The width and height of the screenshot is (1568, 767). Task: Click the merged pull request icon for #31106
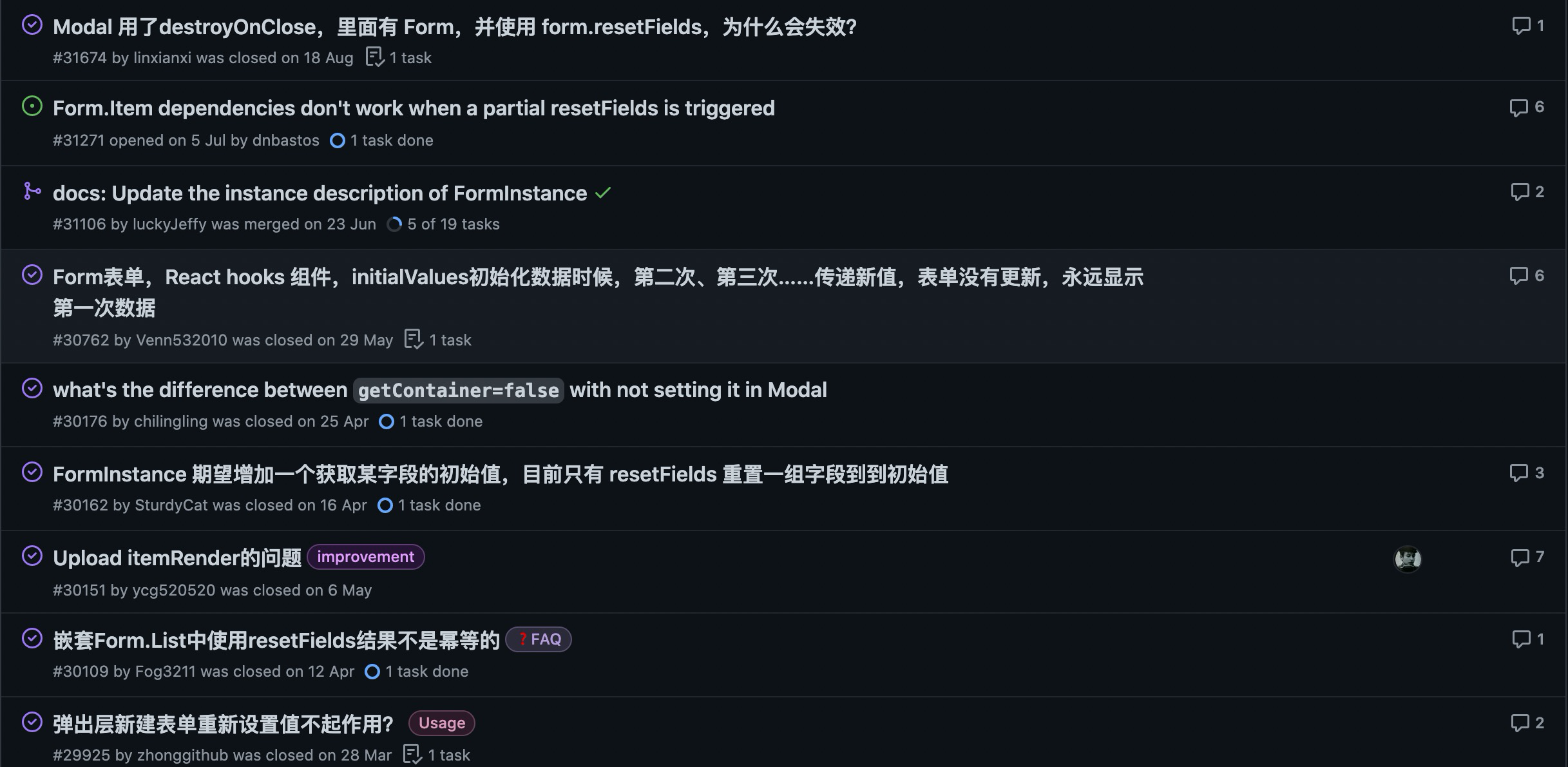pyautogui.click(x=32, y=191)
